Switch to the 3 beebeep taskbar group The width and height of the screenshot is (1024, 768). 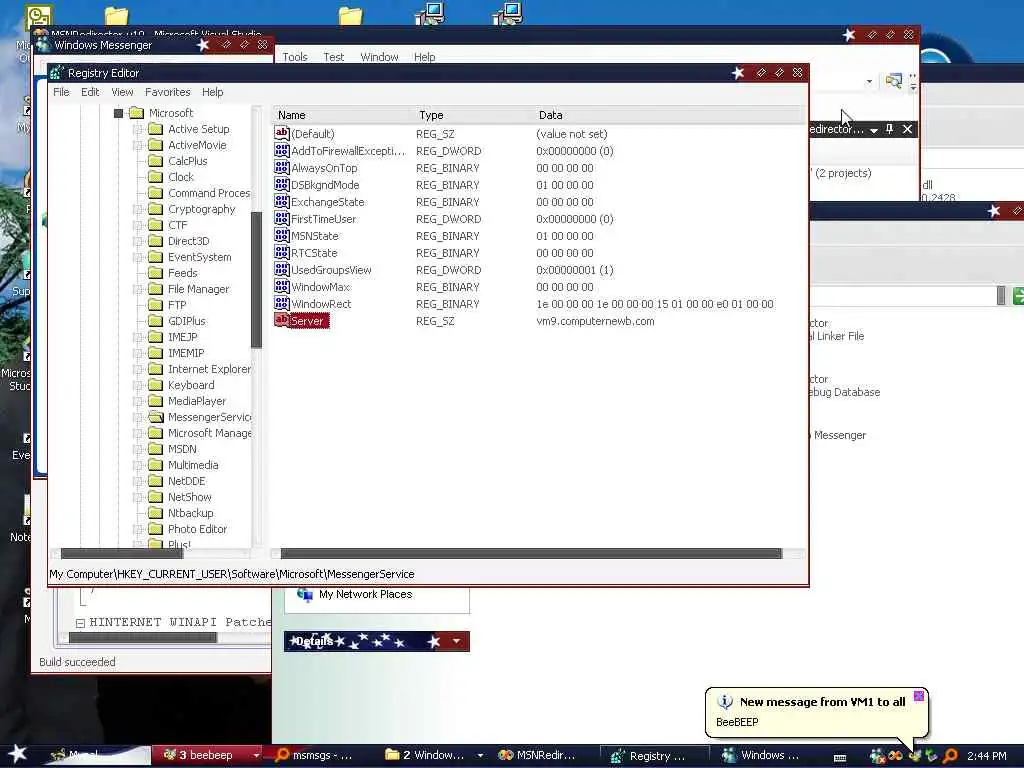point(206,755)
